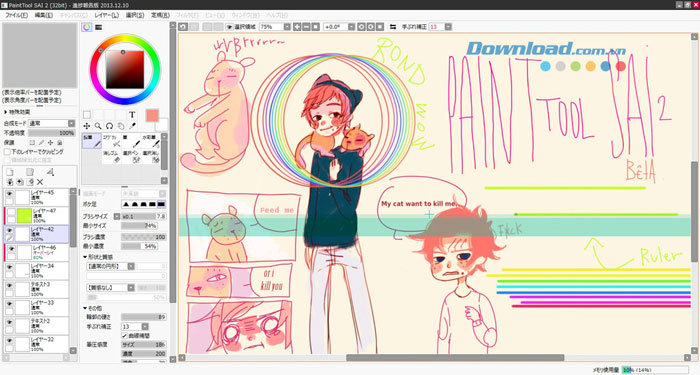700x375 pixels.
Task: Select the eraser (消しゴム) tool preset
Action: (x=112, y=157)
